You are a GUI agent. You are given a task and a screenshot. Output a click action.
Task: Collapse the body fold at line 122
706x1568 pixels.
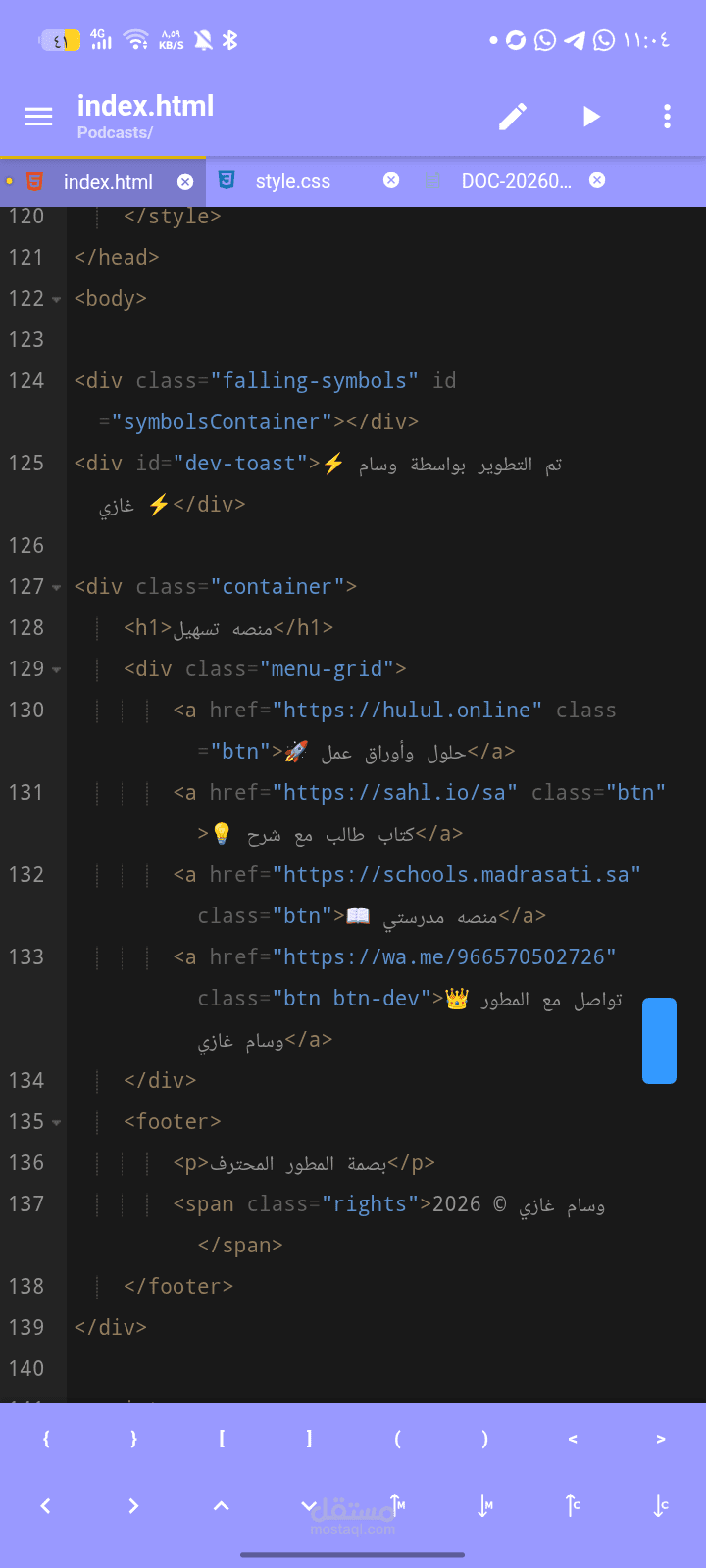(56, 300)
